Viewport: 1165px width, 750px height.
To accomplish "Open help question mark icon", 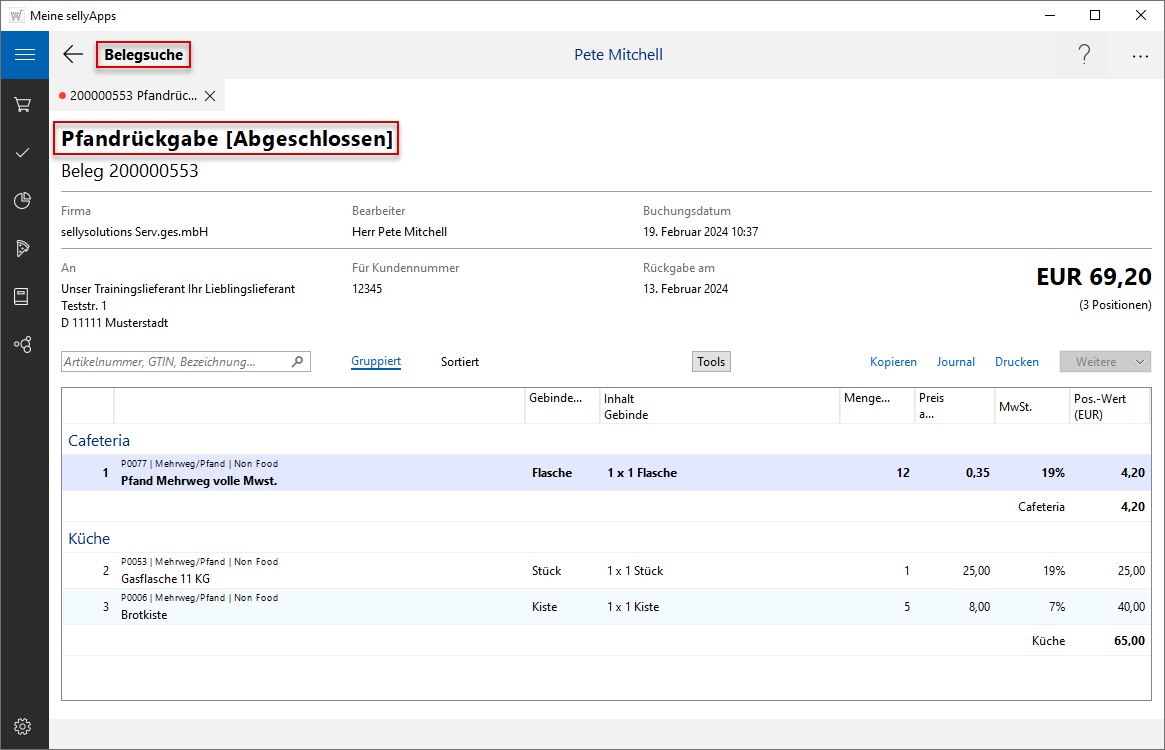I will (1084, 55).
